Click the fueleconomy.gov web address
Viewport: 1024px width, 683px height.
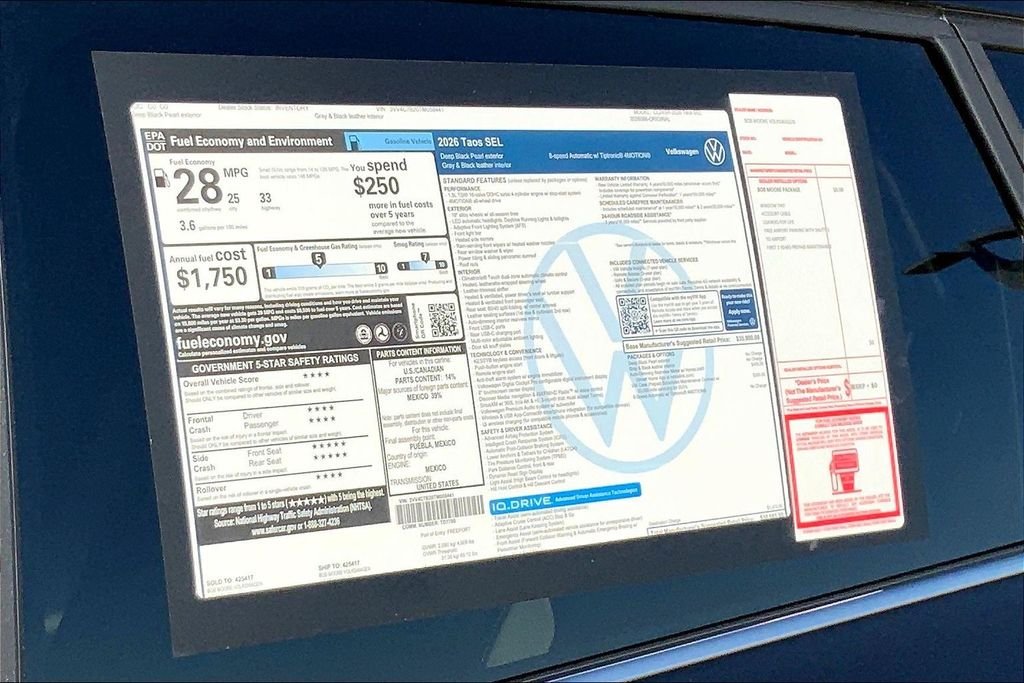[231, 341]
